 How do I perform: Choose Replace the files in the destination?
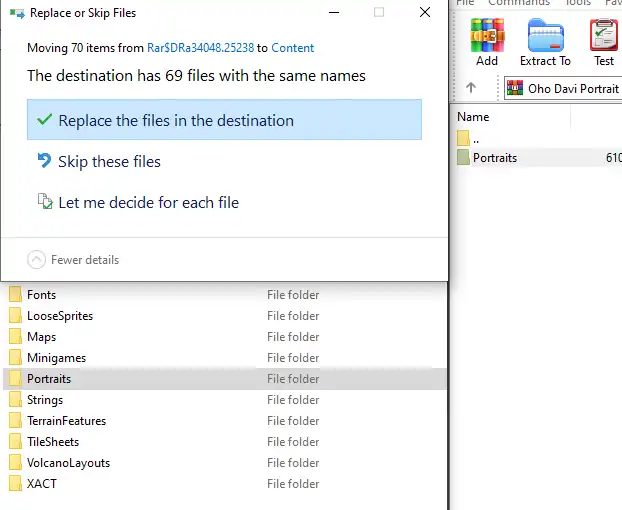click(x=175, y=121)
